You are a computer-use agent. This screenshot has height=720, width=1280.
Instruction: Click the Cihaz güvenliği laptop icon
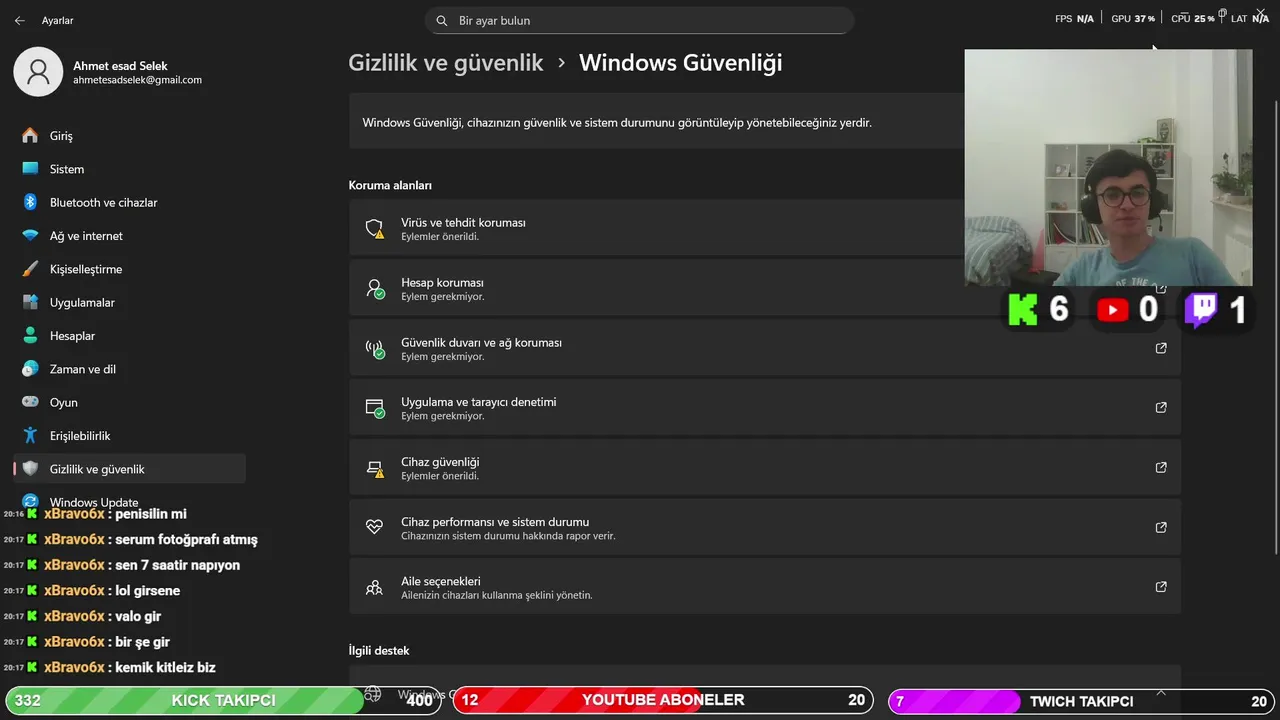(x=375, y=468)
